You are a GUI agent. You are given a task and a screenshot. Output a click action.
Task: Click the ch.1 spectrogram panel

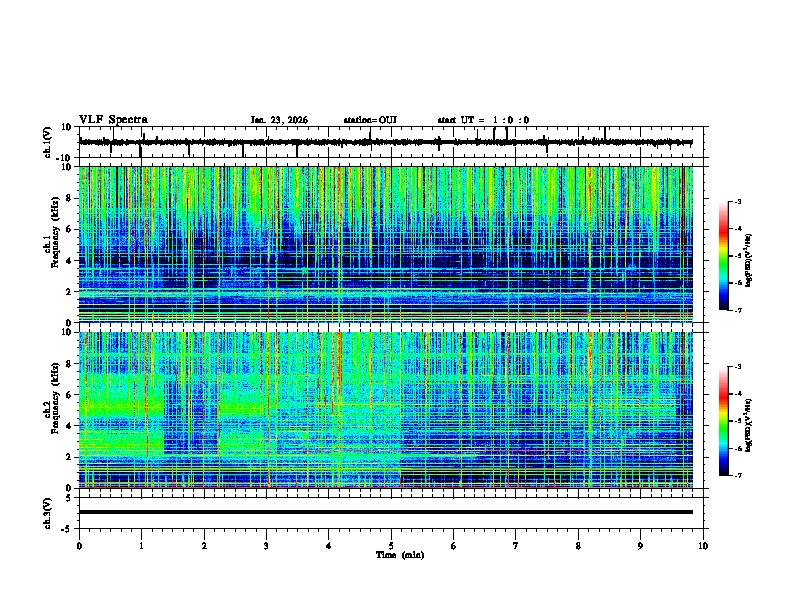click(x=386, y=244)
